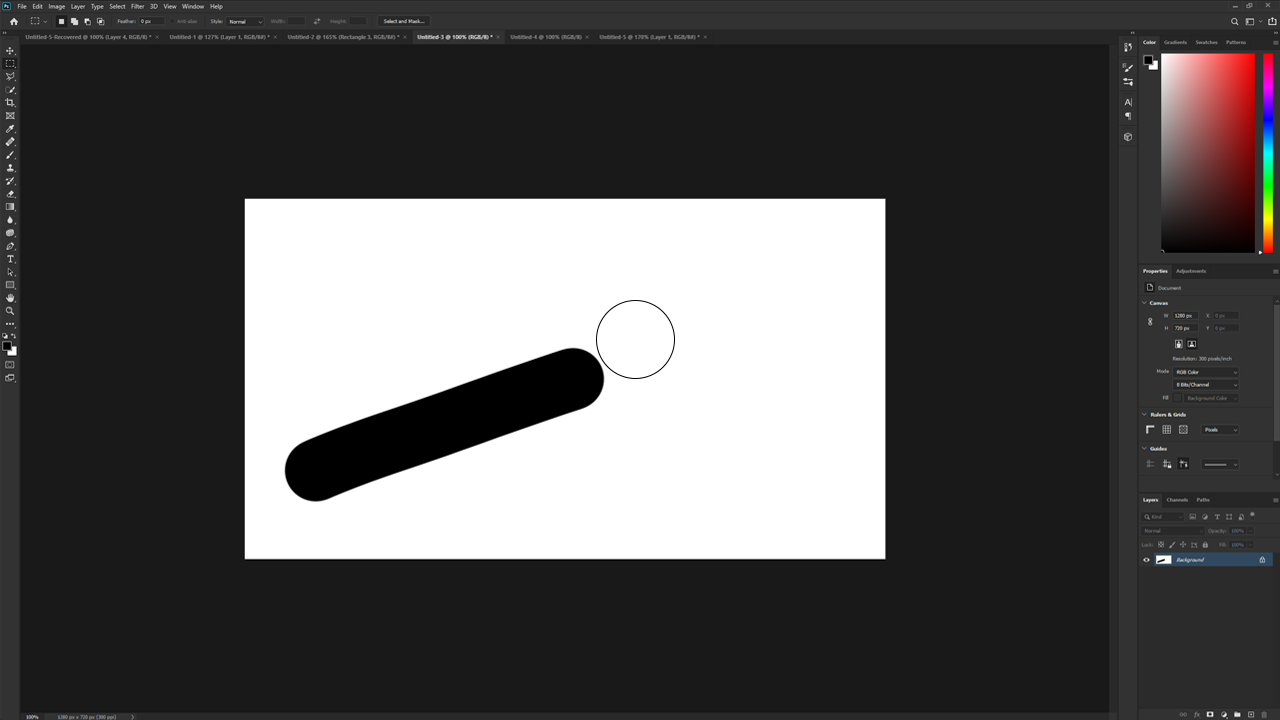Choose New selection mode button
This screenshot has width=1280, height=720.
point(61,21)
